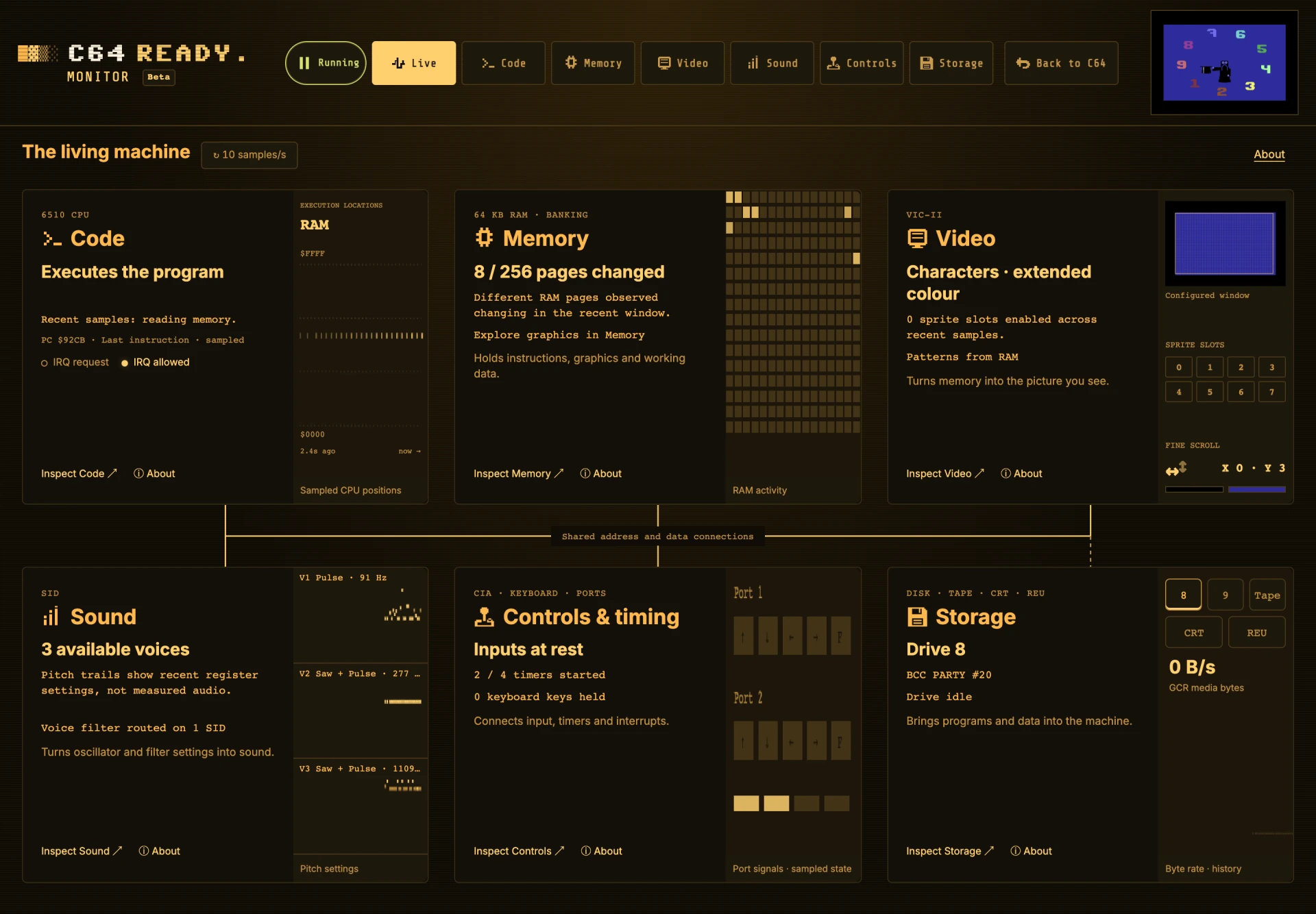Open Inspect Memory link

tap(518, 473)
